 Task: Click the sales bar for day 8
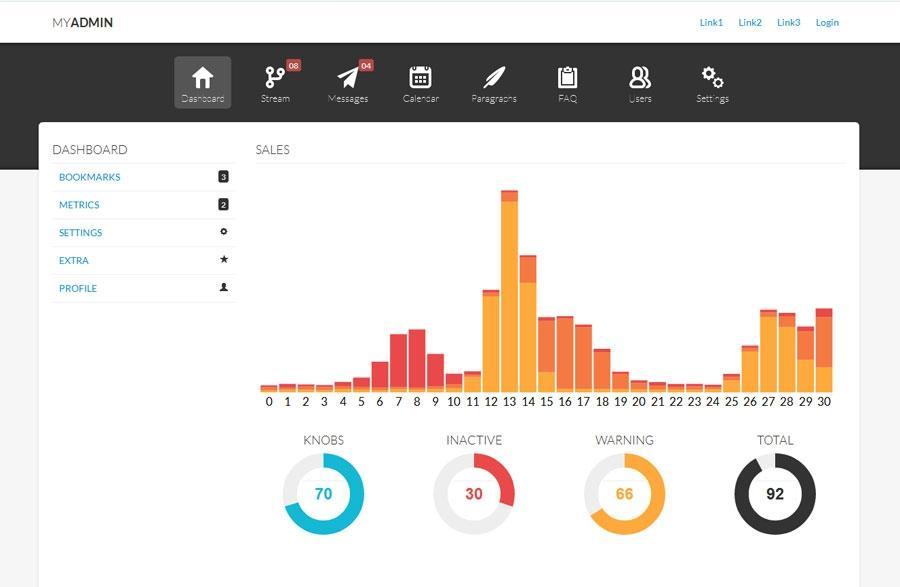point(417,361)
